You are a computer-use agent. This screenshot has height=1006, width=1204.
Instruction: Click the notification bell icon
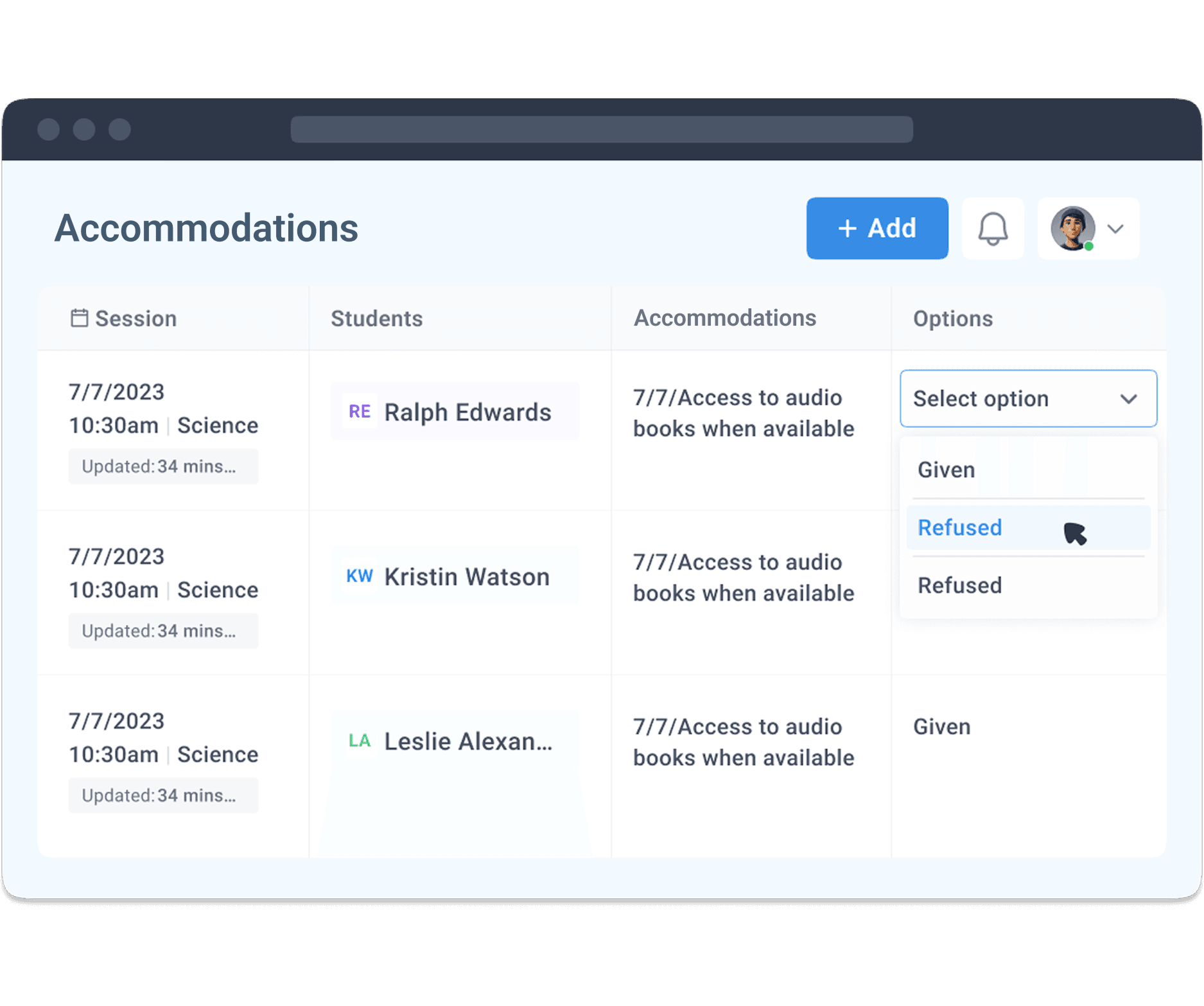[x=992, y=229]
